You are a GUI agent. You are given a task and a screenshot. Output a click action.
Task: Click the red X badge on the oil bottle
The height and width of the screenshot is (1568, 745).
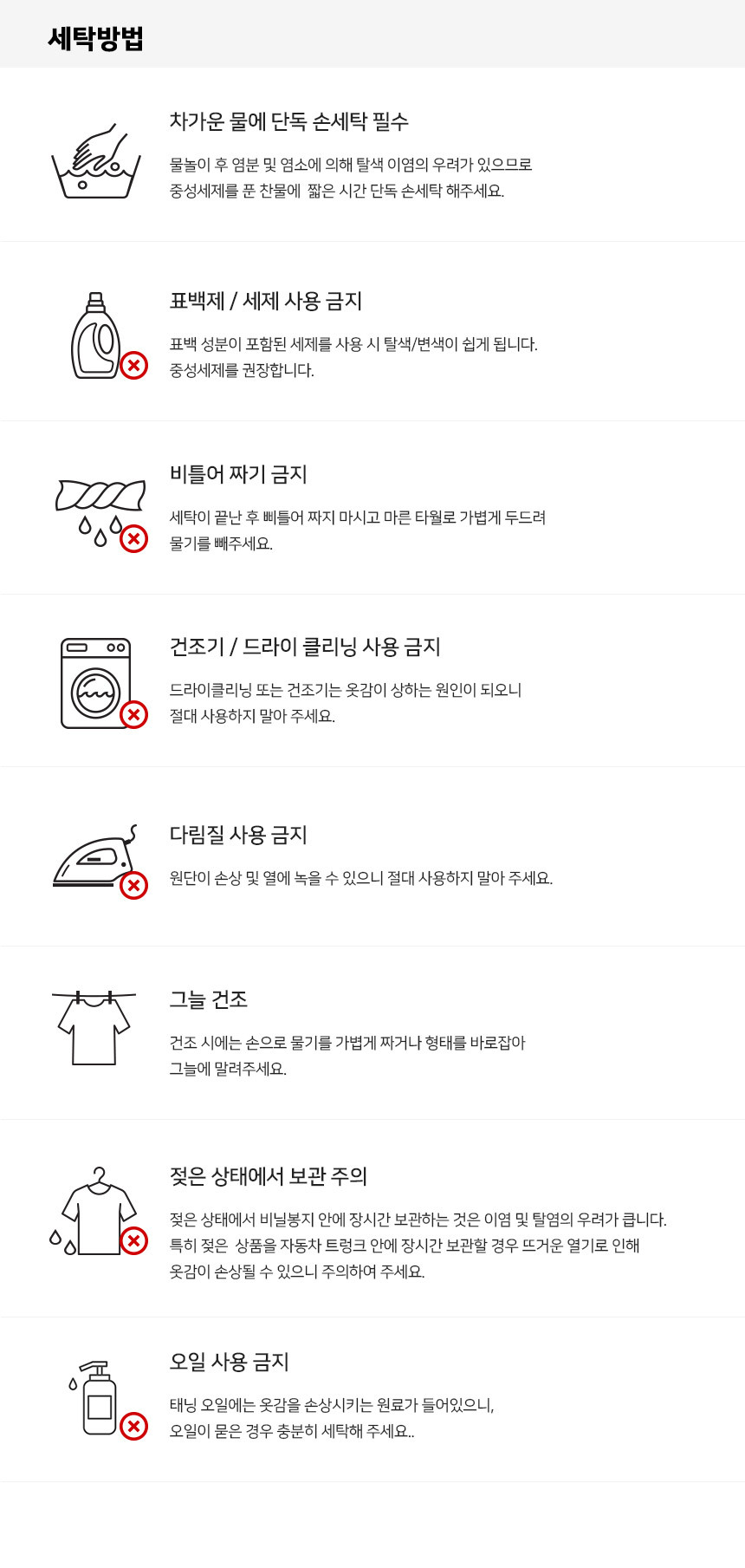point(133,1426)
